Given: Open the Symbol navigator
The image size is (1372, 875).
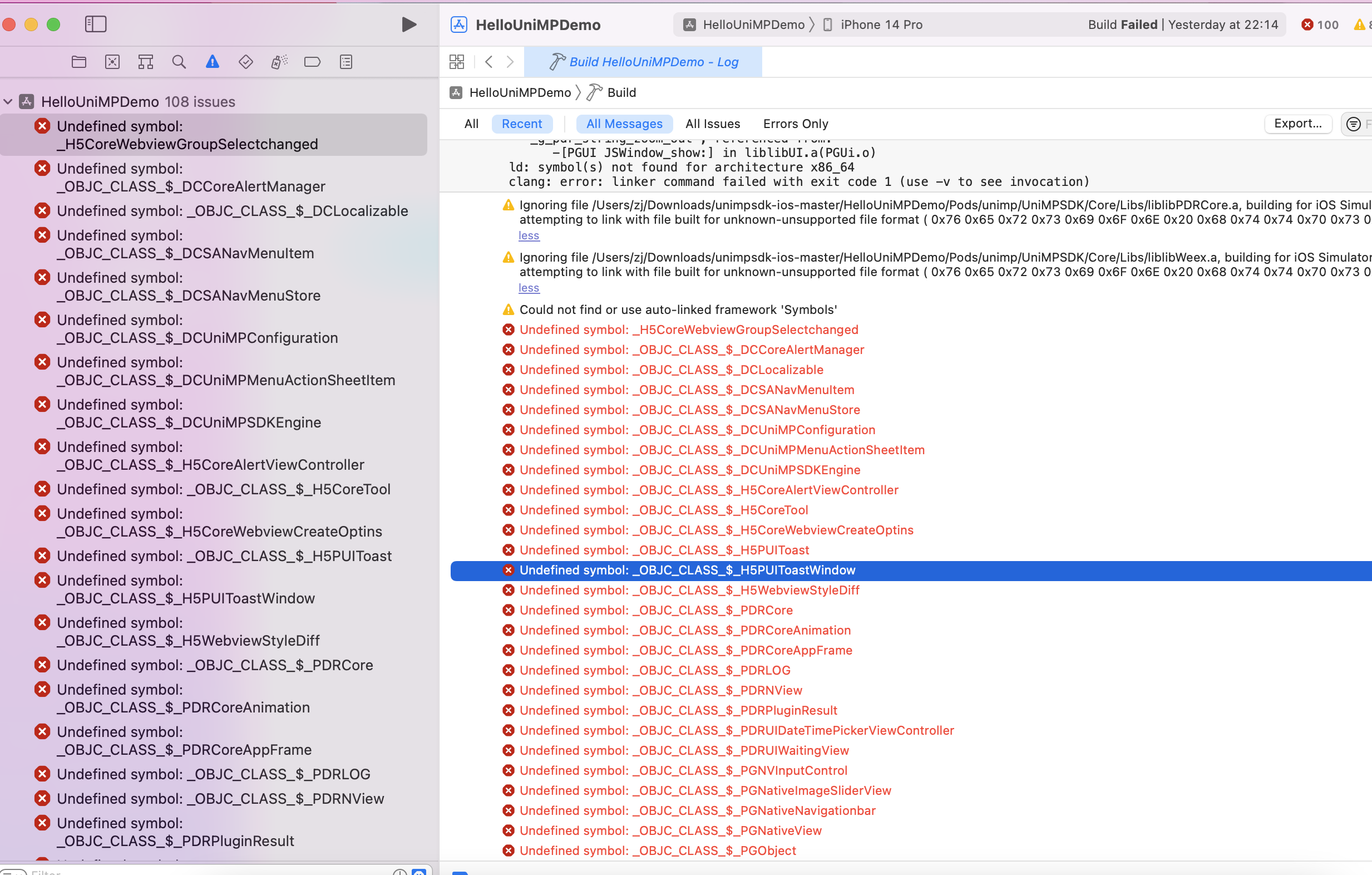Looking at the screenshot, I should tap(146, 62).
